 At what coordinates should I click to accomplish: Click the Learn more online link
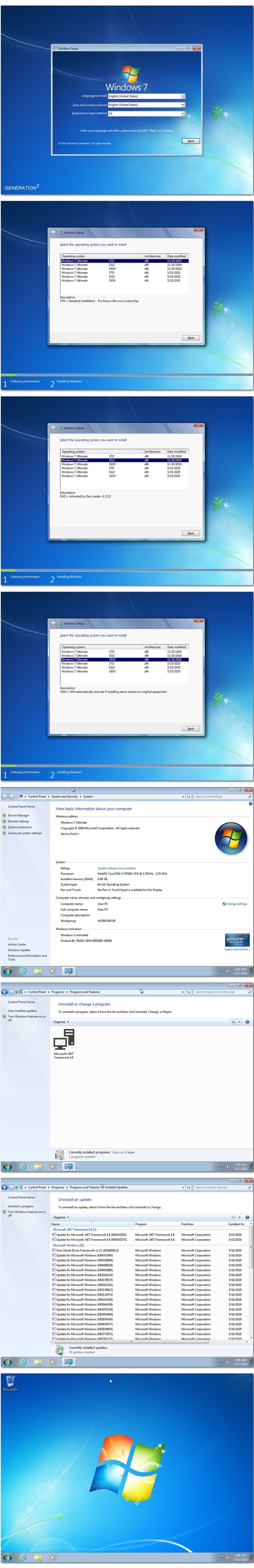click(x=237, y=950)
